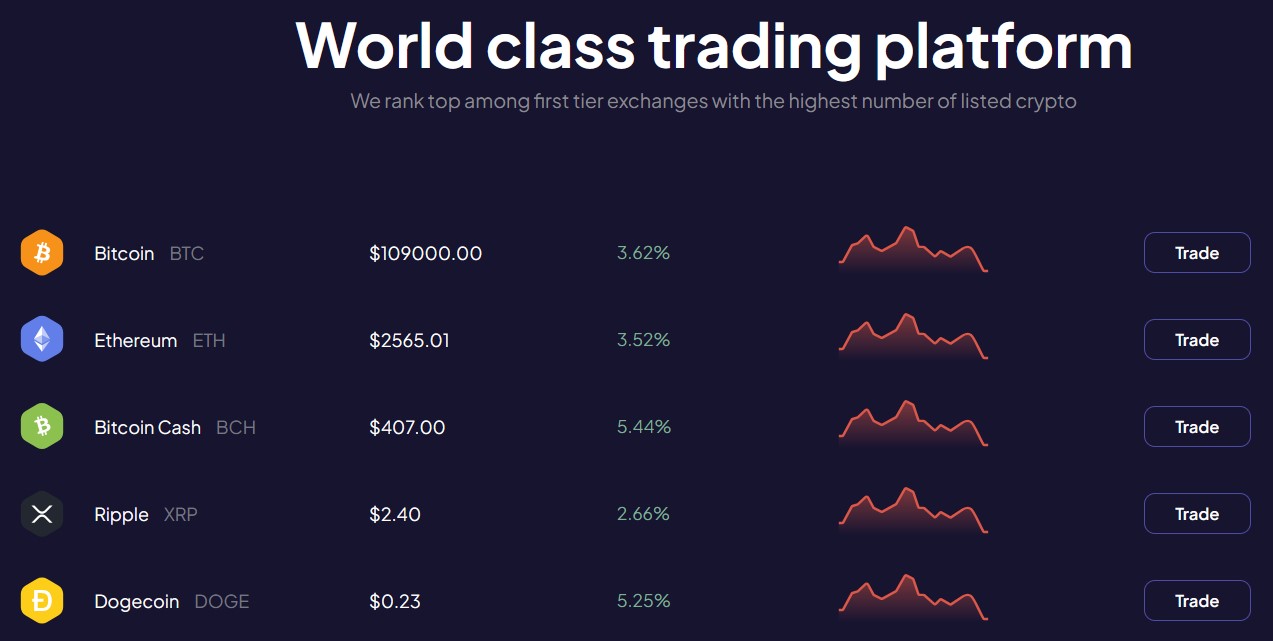Click Trade button for Ethereum
Screen dimensions: 1273x641
click(x=1197, y=340)
